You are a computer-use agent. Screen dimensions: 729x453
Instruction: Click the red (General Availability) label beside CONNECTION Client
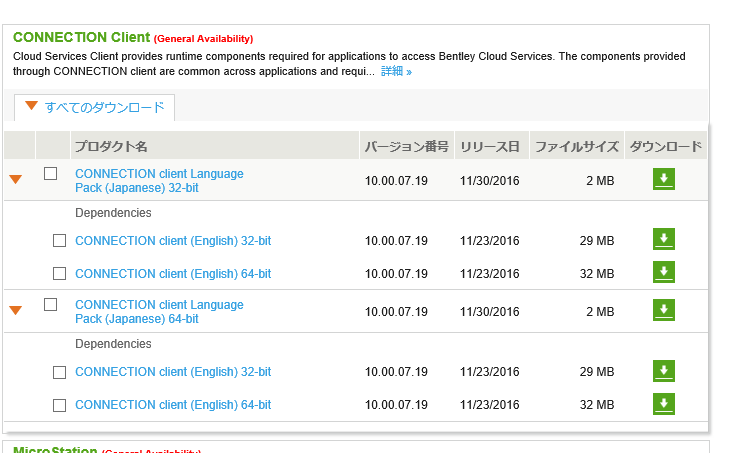(x=203, y=39)
